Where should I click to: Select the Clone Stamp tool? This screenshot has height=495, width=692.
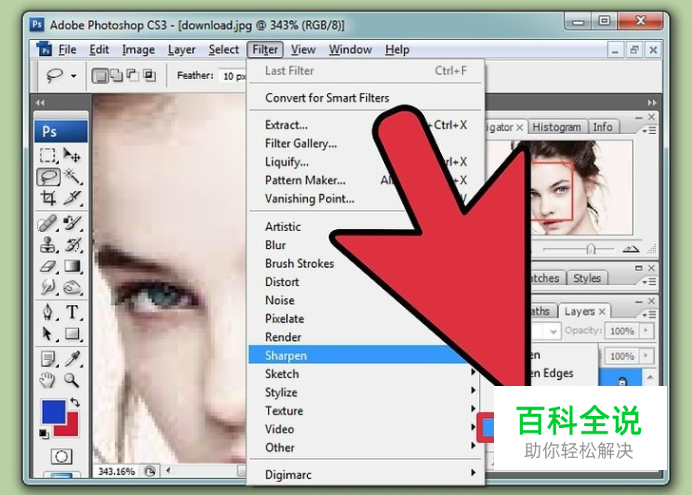pos(48,245)
